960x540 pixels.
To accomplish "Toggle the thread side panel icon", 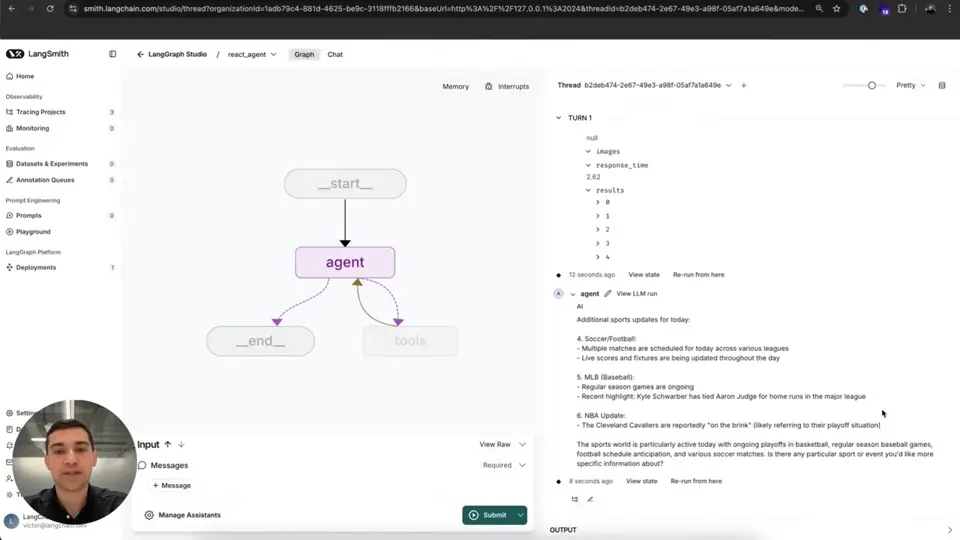I will click(942, 86).
